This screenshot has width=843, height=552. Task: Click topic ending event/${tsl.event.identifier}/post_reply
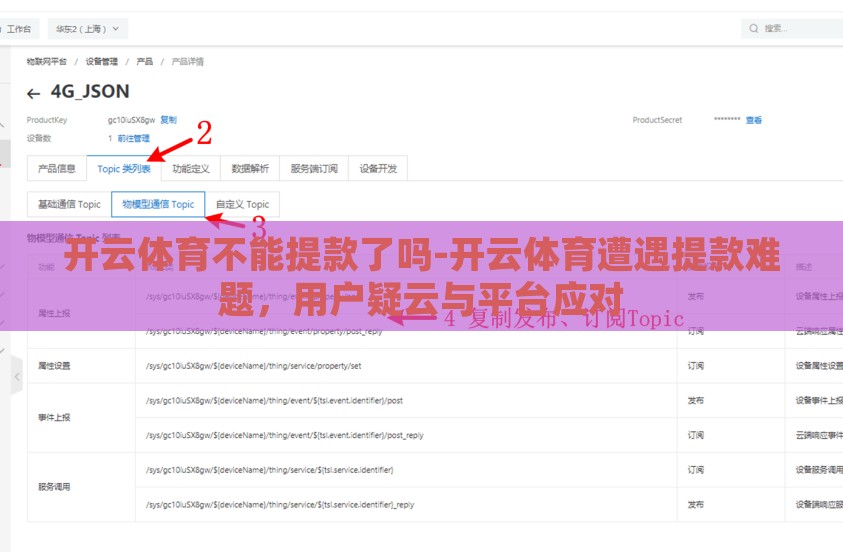284,435
